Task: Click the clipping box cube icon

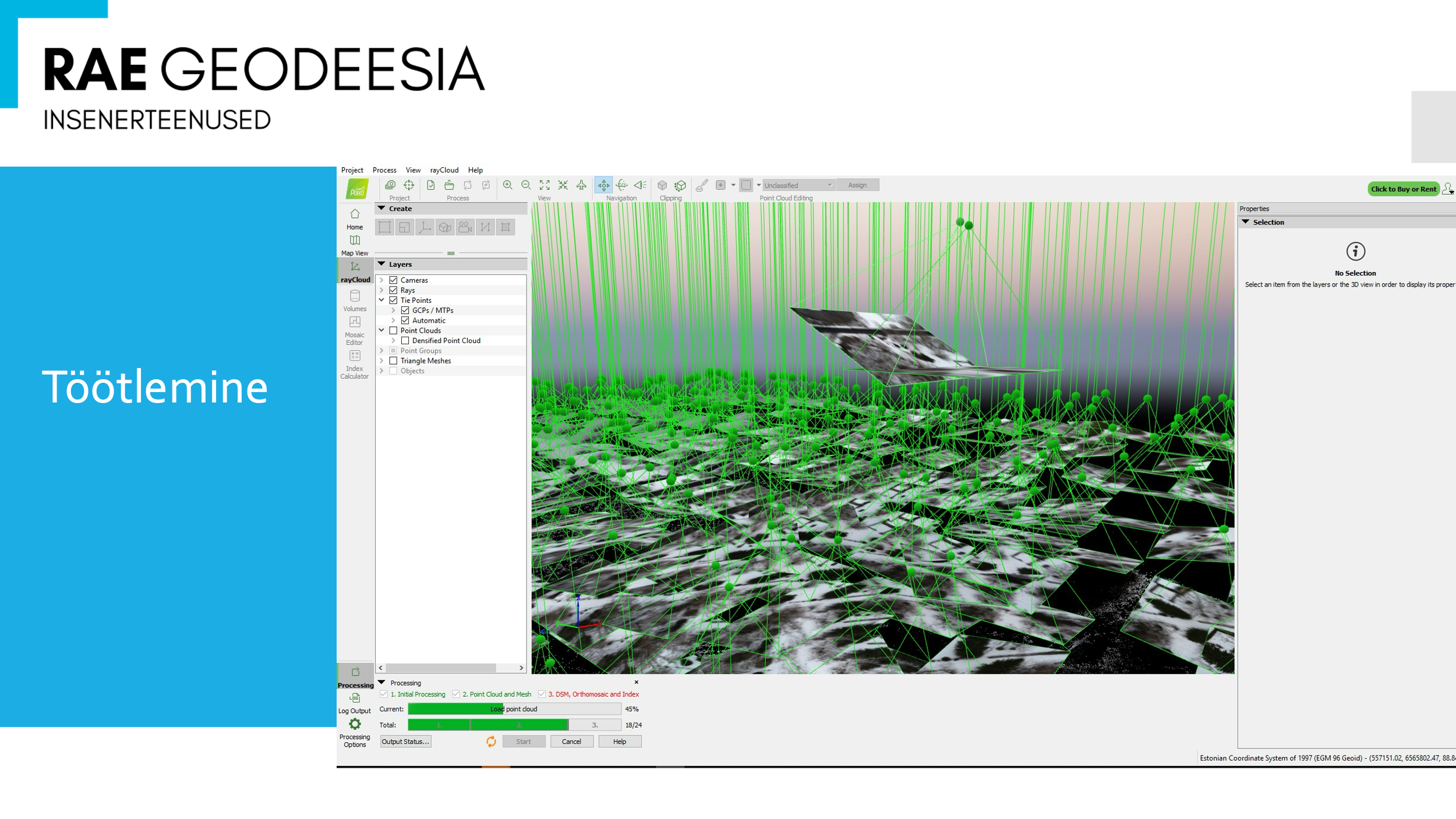Action: click(x=662, y=185)
